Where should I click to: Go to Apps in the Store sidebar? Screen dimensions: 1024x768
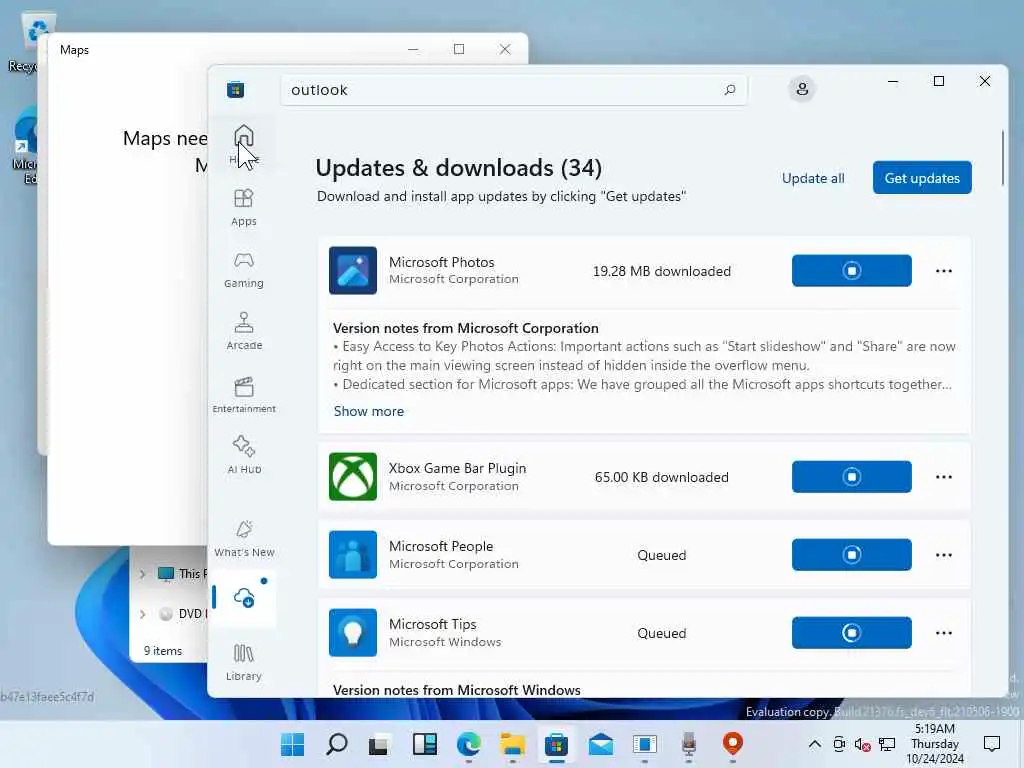point(244,207)
